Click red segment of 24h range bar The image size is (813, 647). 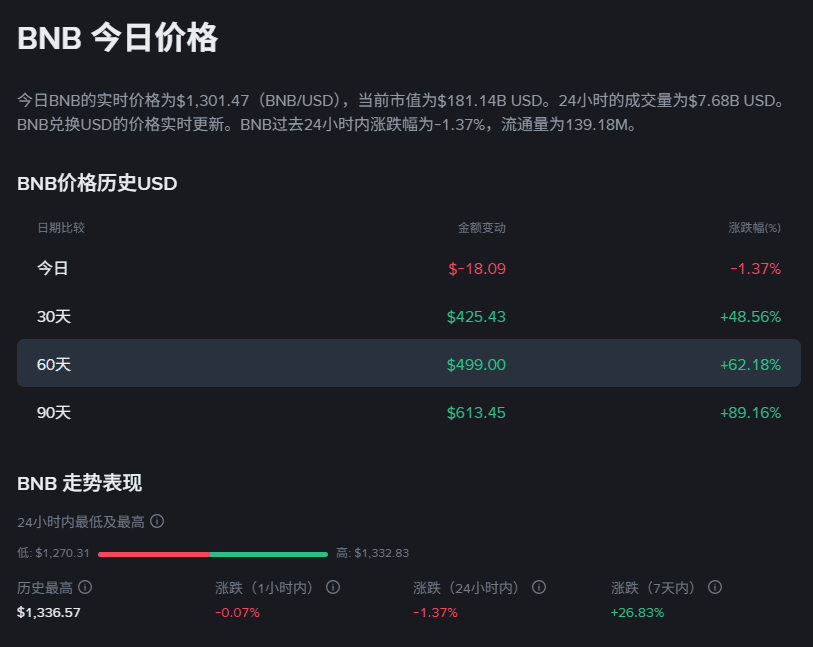(153, 553)
